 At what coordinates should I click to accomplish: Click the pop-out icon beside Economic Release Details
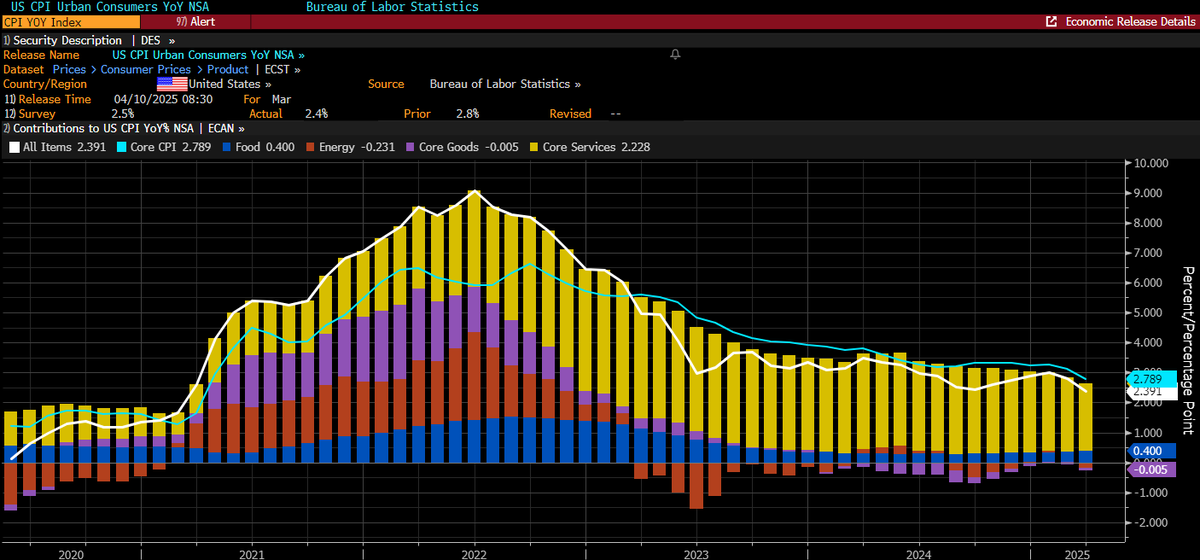pos(1051,21)
